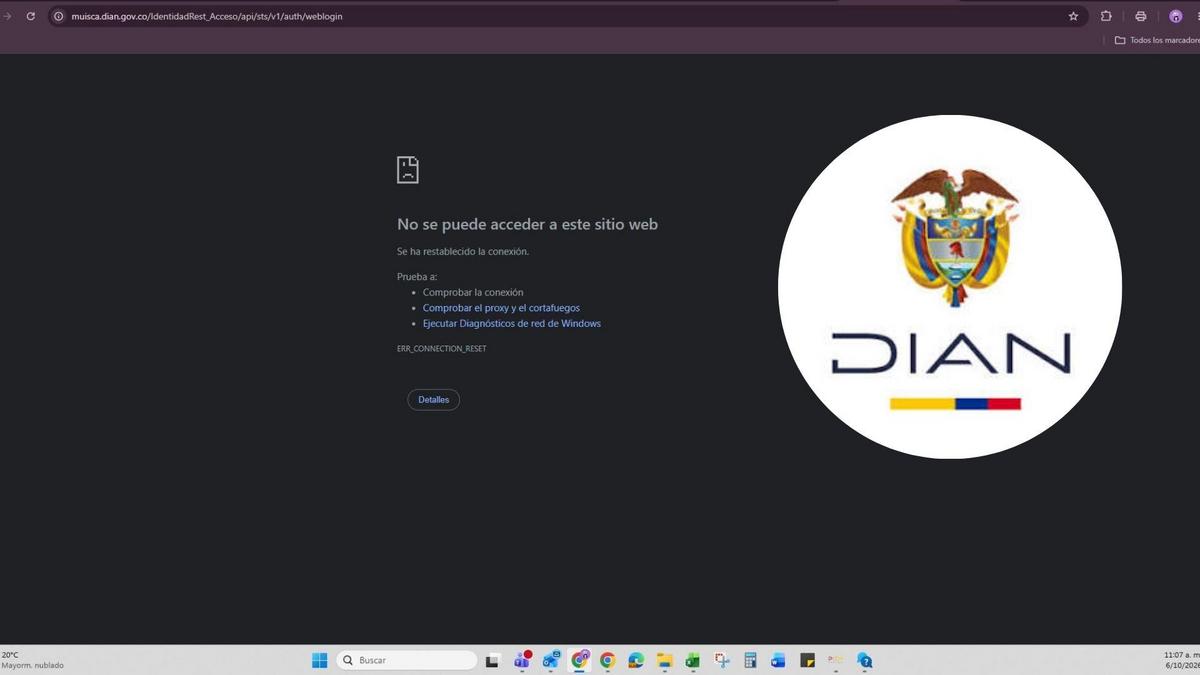The width and height of the screenshot is (1200, 675).
Task: Switch to active Chrome profile window in taskbar
Action: coord(580,660)
